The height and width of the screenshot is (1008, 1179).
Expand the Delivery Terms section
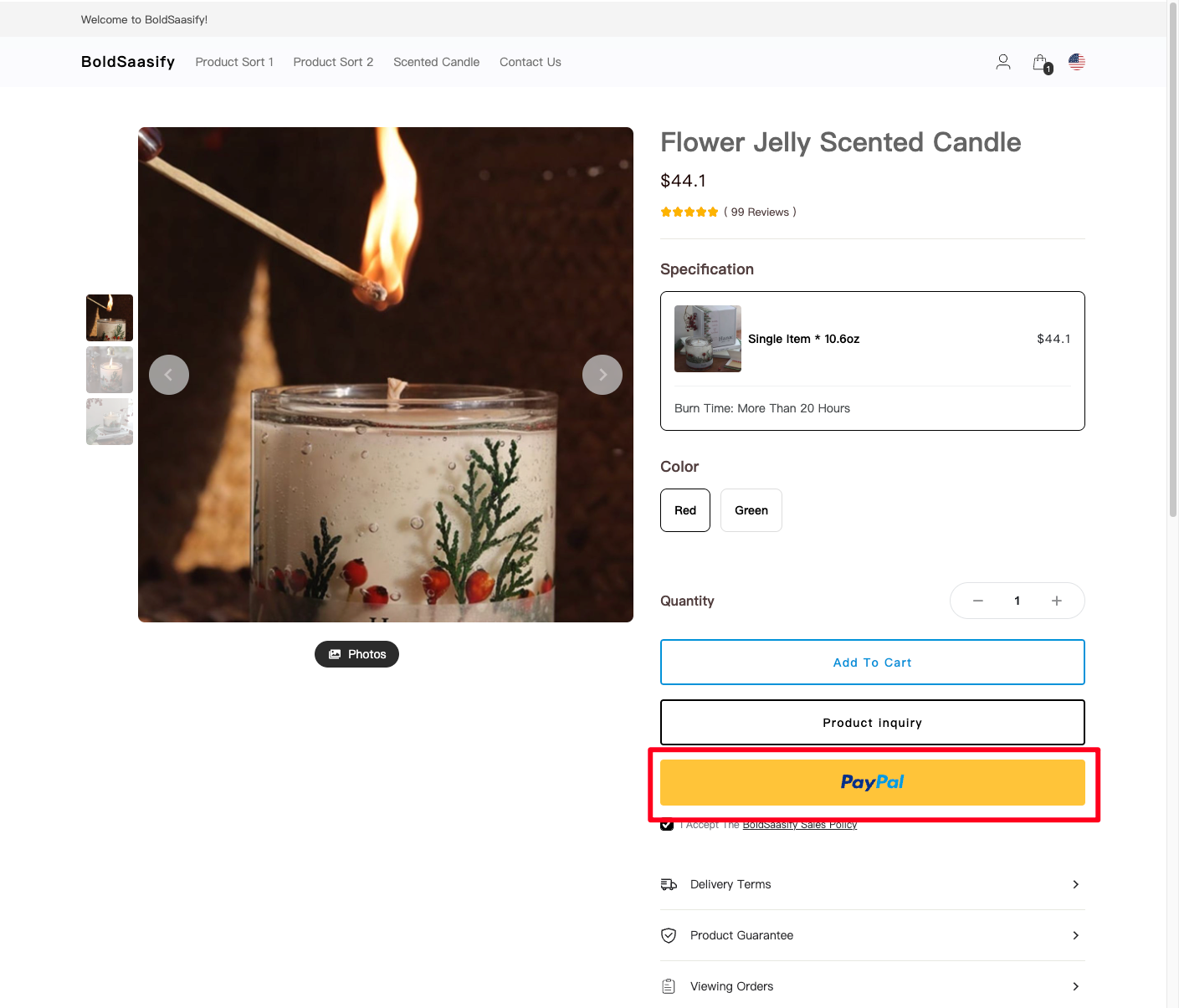click(x=873, y=884)
